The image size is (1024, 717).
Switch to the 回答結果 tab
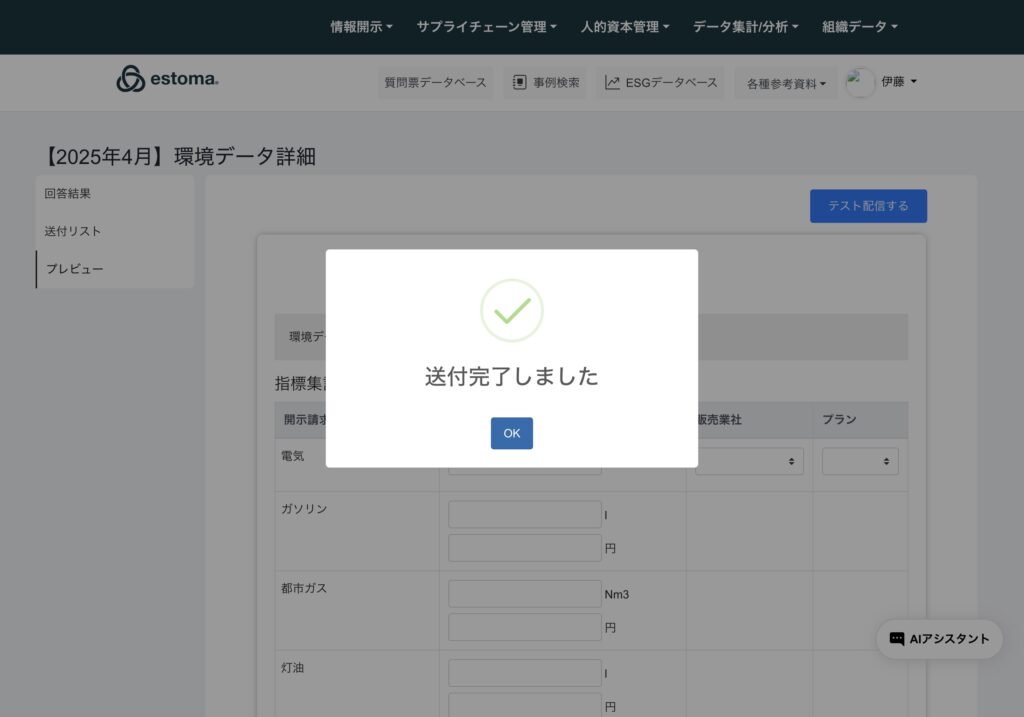tap(68, 194)
